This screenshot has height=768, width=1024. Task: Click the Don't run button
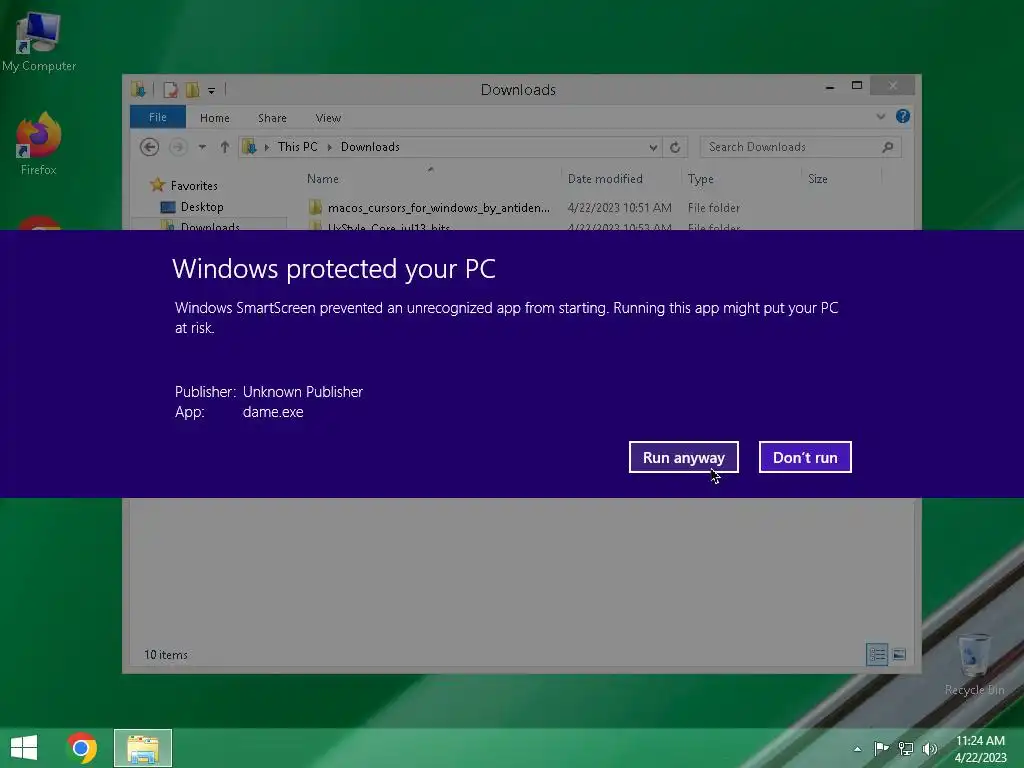coord(805,457)
